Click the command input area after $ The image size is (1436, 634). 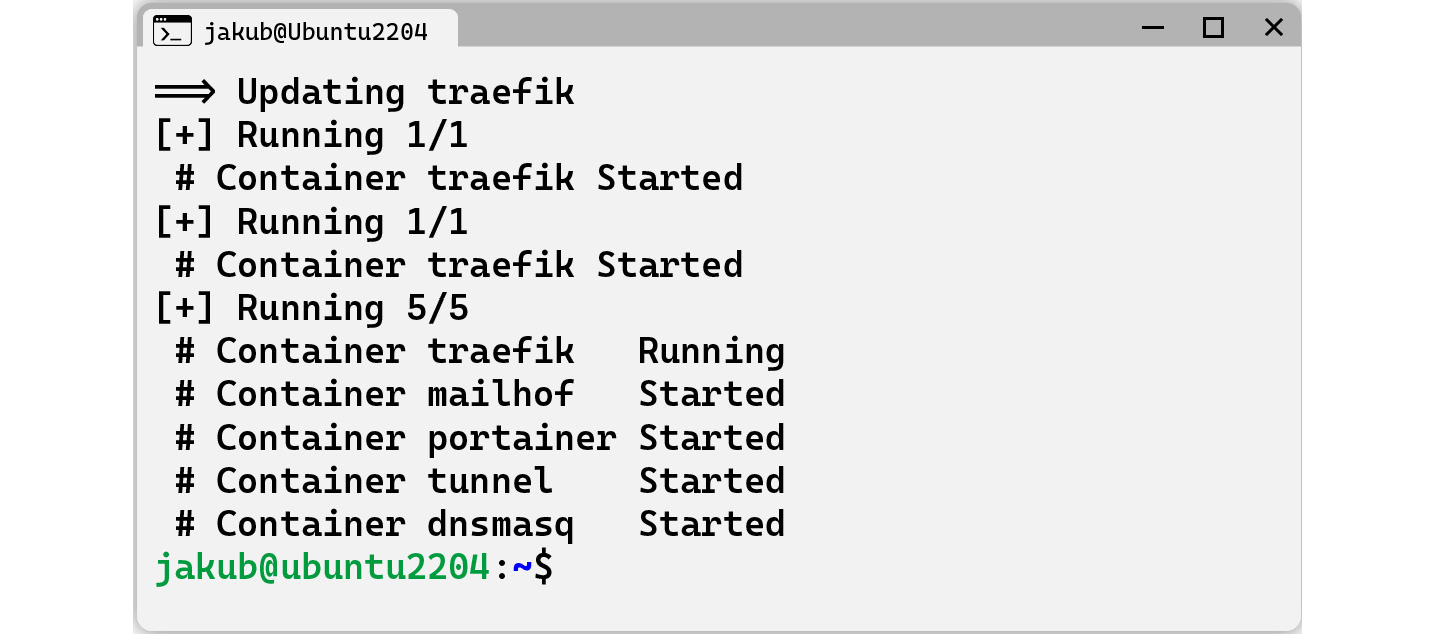(900, 568)
